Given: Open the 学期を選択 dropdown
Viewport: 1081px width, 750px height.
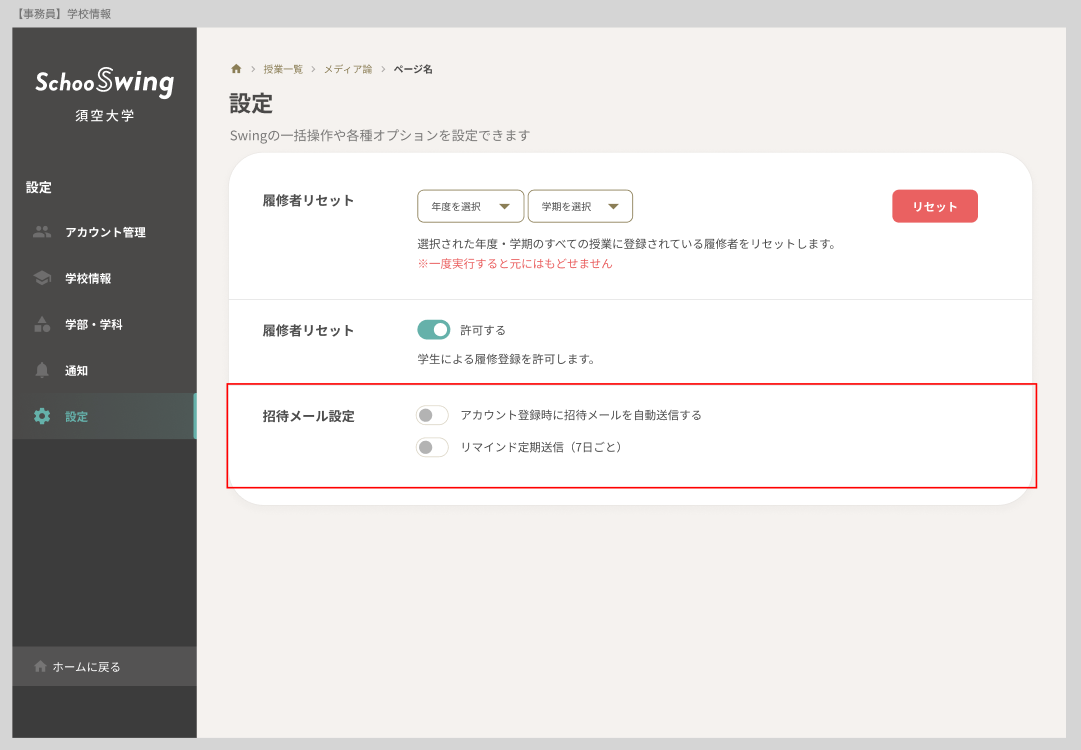Looking at the screenshot, I should [x=580, y=206].
